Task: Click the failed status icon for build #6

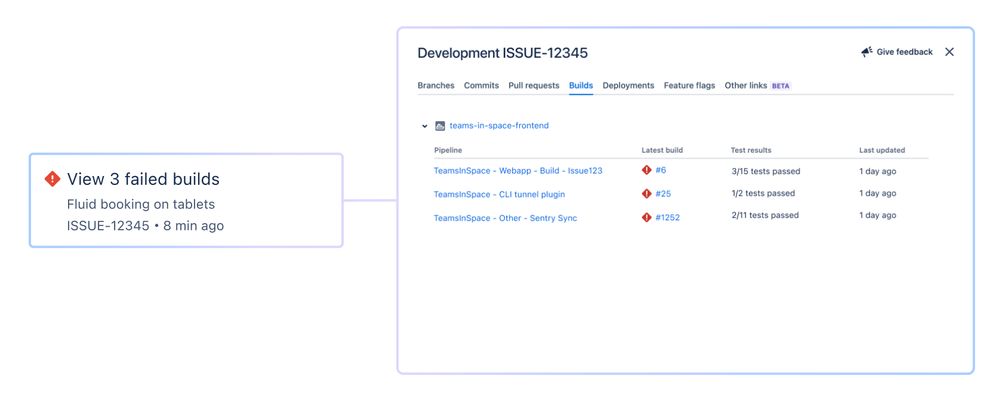Action: coord(647,170)
